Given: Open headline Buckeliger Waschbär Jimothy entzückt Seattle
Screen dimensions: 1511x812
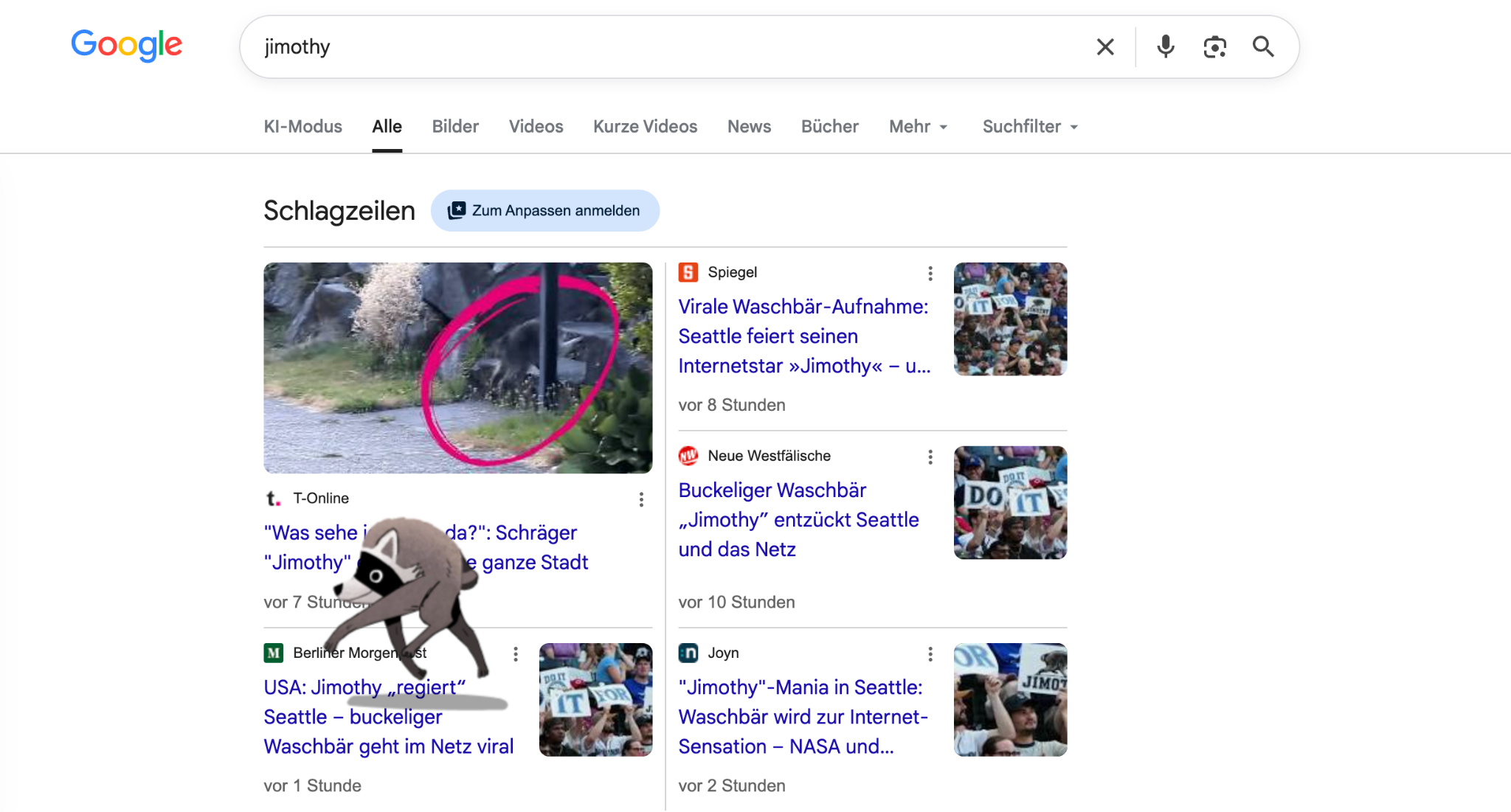Looking at the screenshot, I should (799, 520).
